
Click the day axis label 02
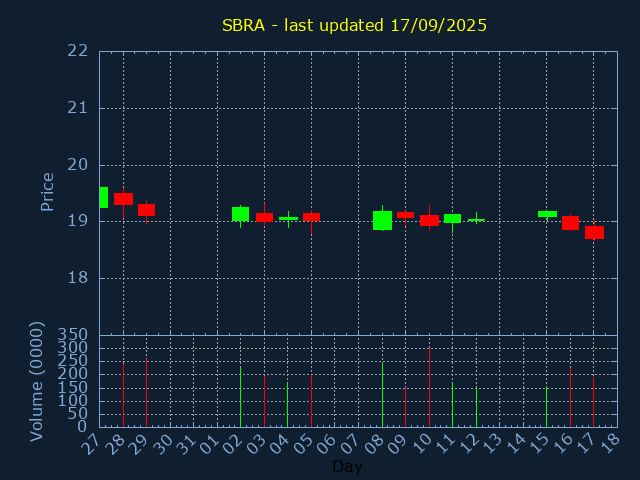coord(232,444)
